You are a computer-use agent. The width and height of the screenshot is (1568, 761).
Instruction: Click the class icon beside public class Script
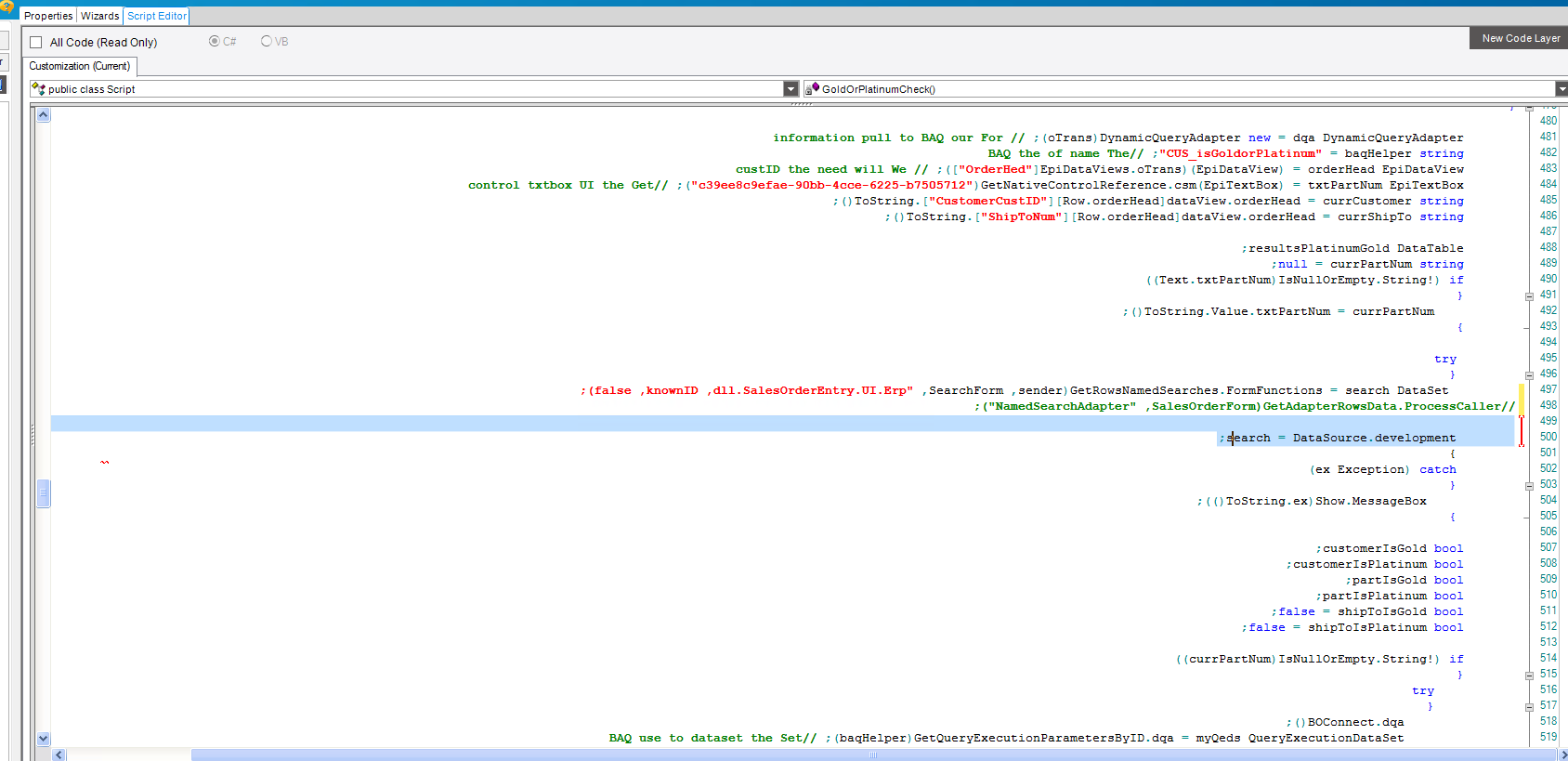(38, 89)
